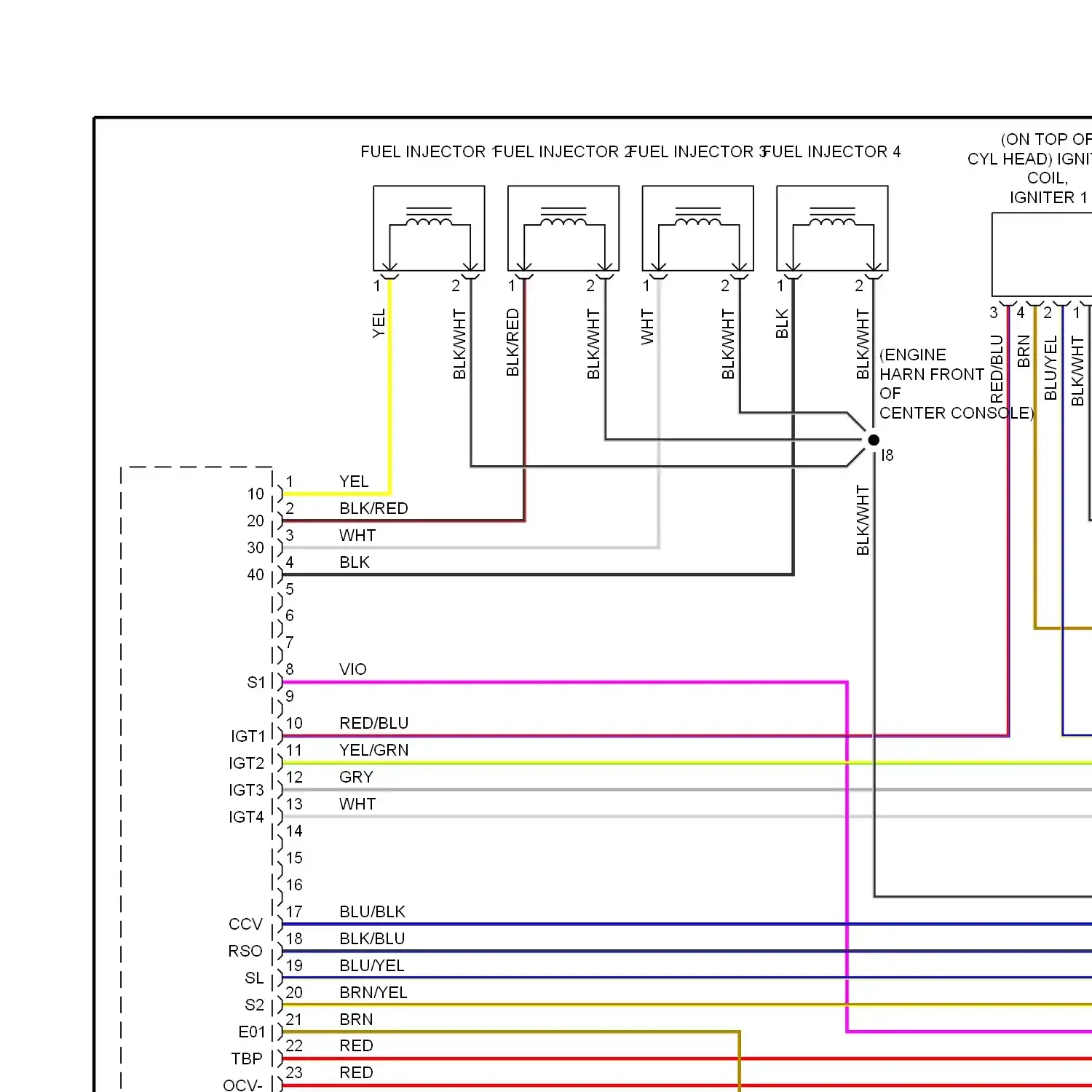Click the 40 terminal label beside pin 4

point(256,574)
